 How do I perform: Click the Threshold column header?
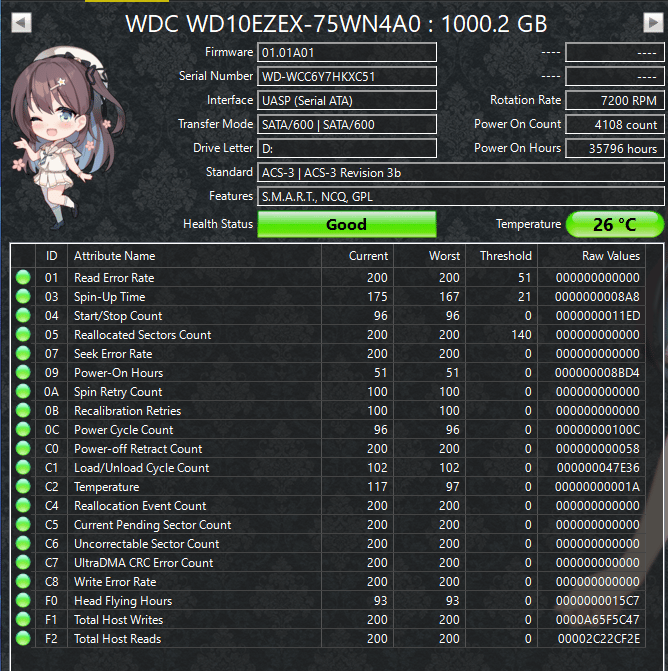[502, 256]
